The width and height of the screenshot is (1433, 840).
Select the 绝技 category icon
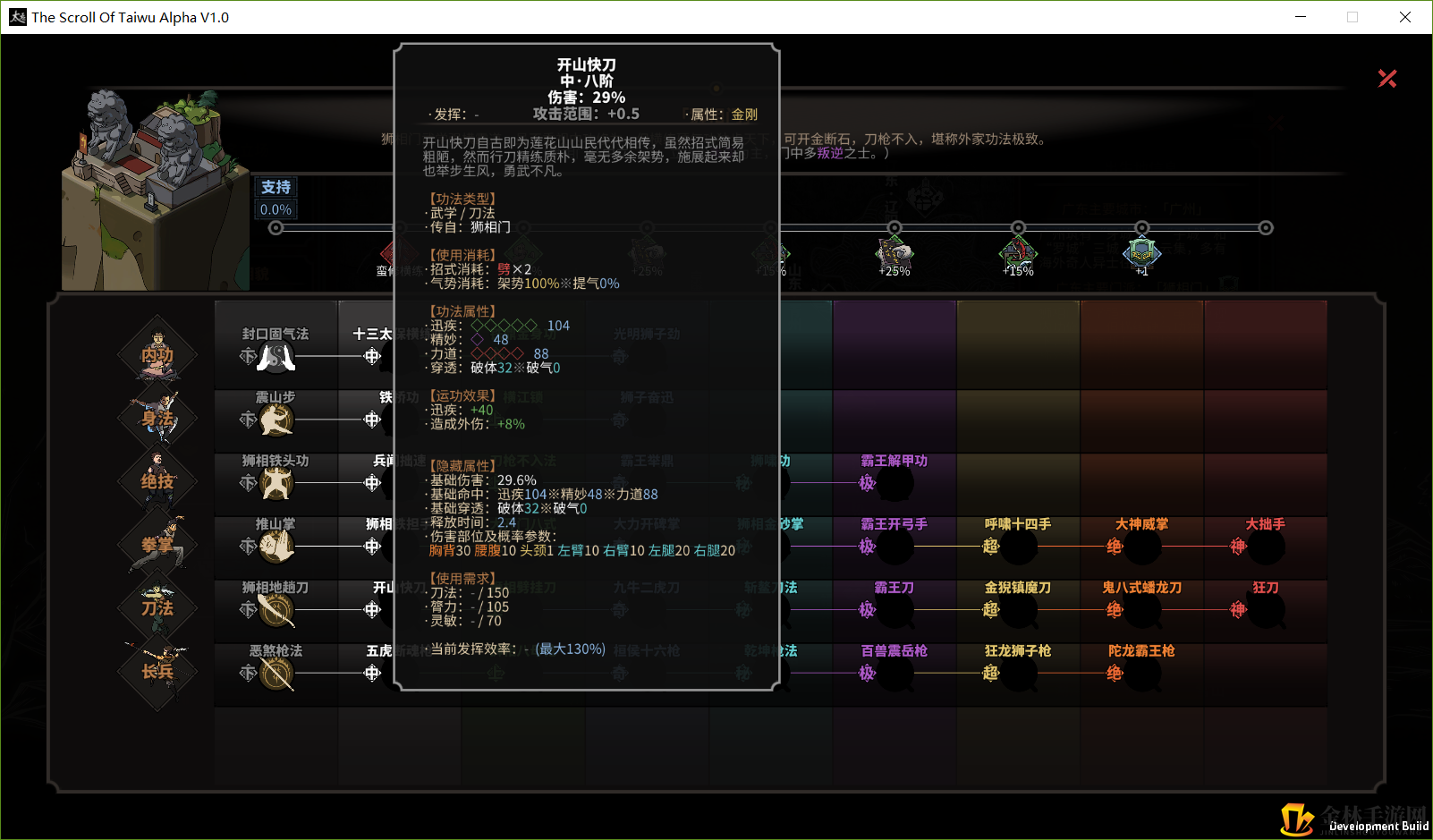pyautogui.click(x=157, y=481)
